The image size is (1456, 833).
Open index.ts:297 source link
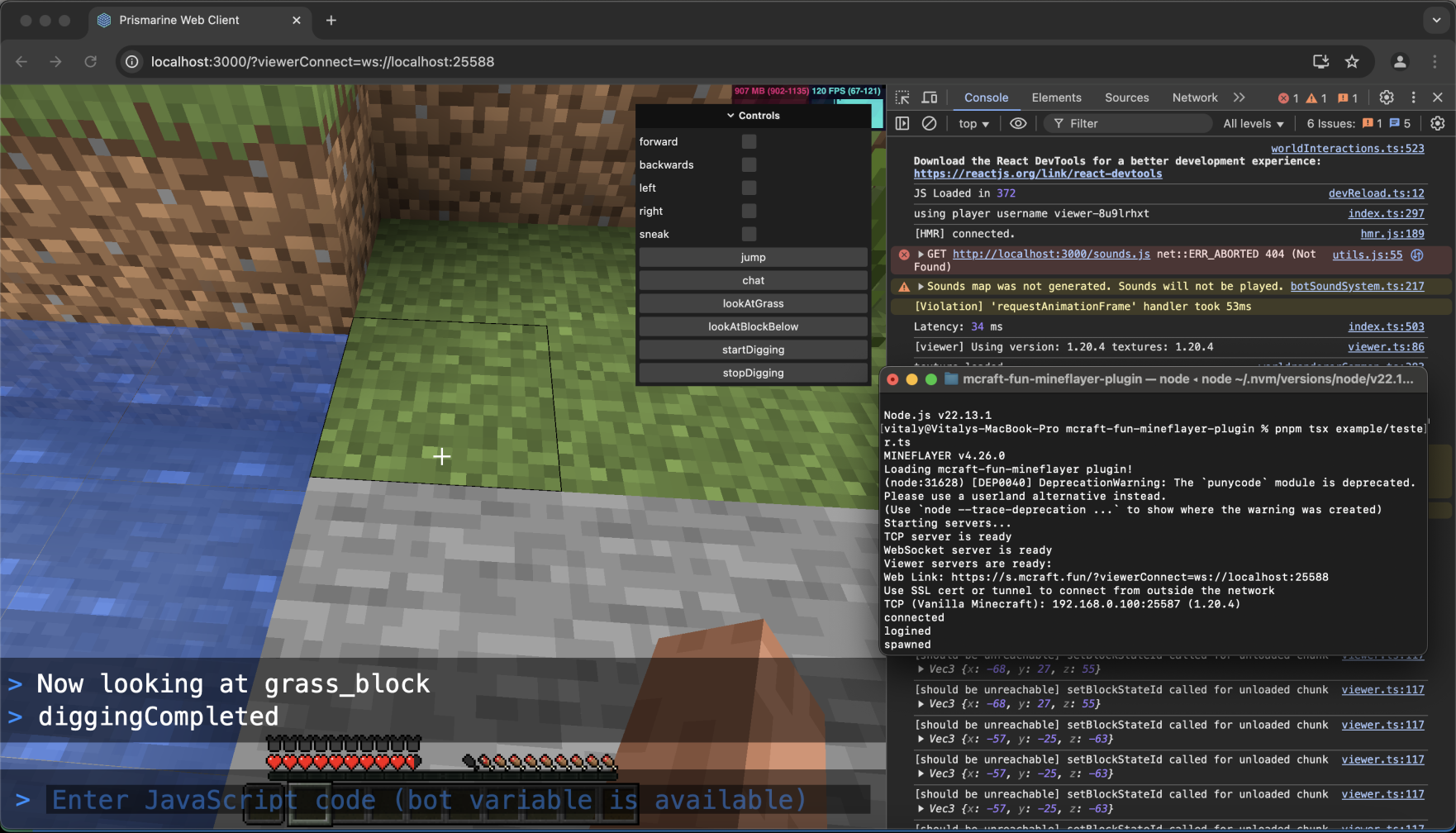(x=1386, y=213)
